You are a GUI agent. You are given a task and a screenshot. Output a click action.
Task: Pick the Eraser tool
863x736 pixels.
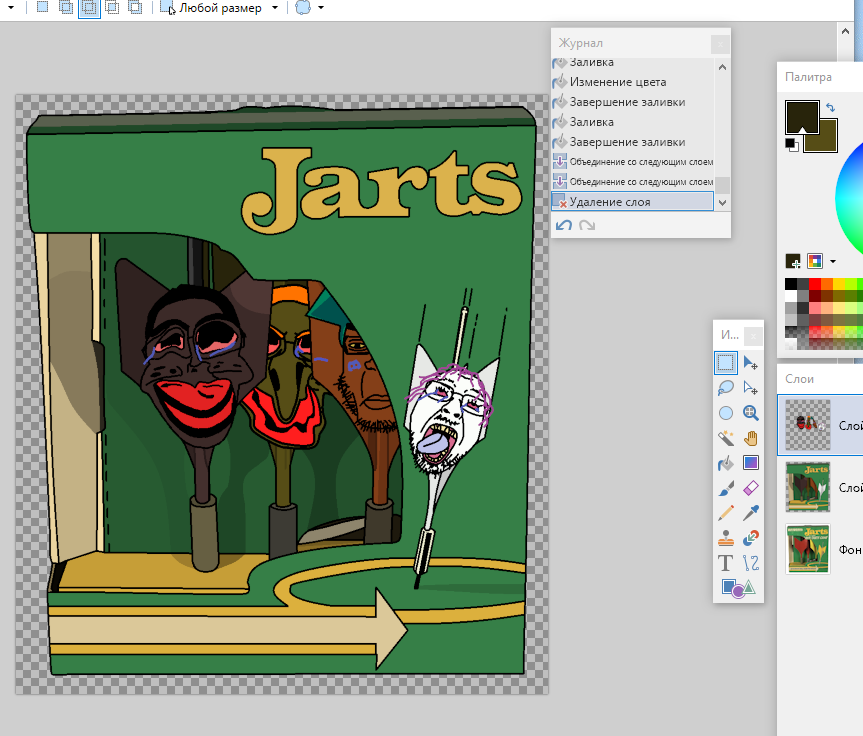751,488
